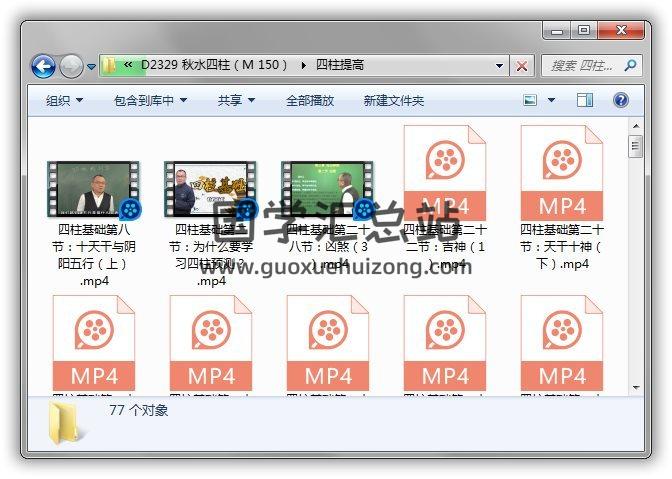Maximize the explorer window
Screen dimensions: 672x479
[x=584, y=30]
